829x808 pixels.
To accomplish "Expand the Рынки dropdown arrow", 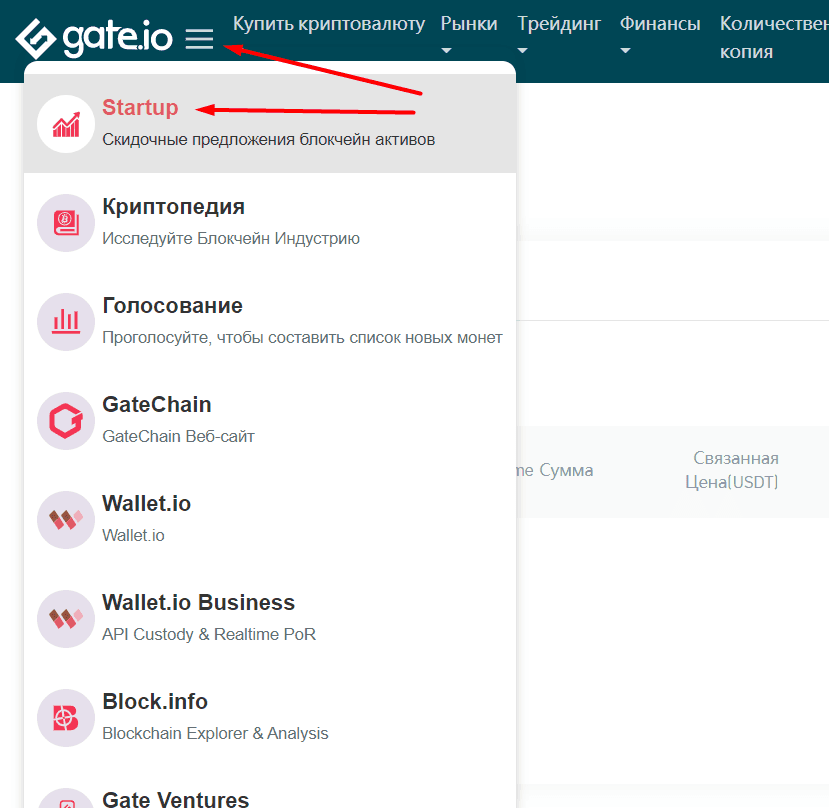I will [x=447, y=51].
